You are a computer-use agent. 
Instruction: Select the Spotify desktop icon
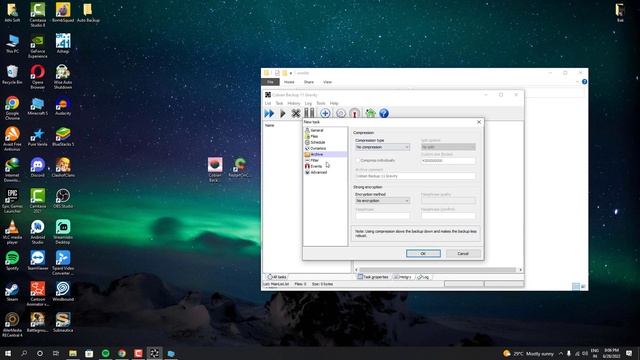[12, 261]
